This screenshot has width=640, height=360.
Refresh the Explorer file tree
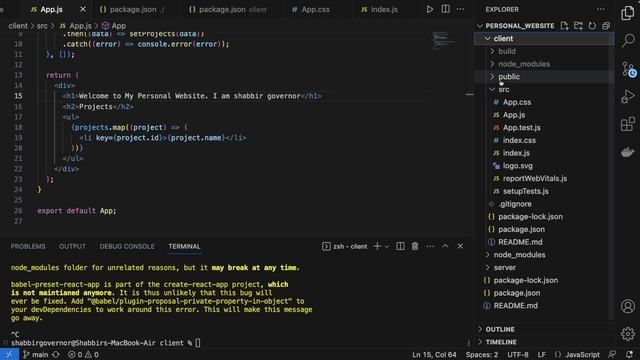click(x=592, y=26)
